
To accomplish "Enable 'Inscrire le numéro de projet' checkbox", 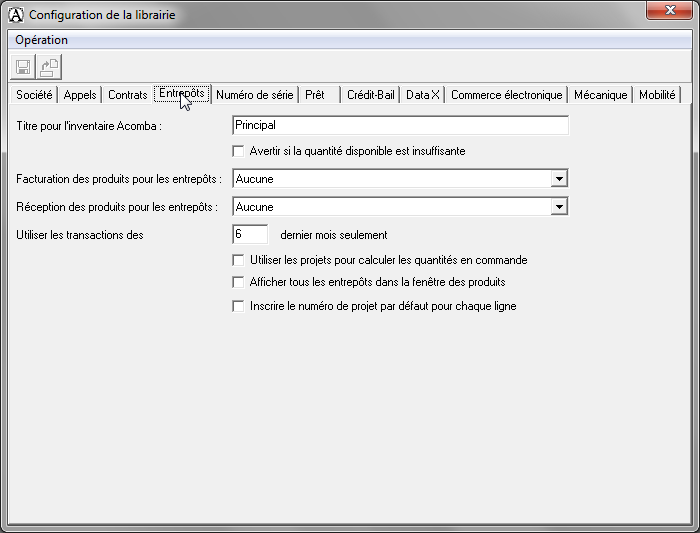I will 238,306.
